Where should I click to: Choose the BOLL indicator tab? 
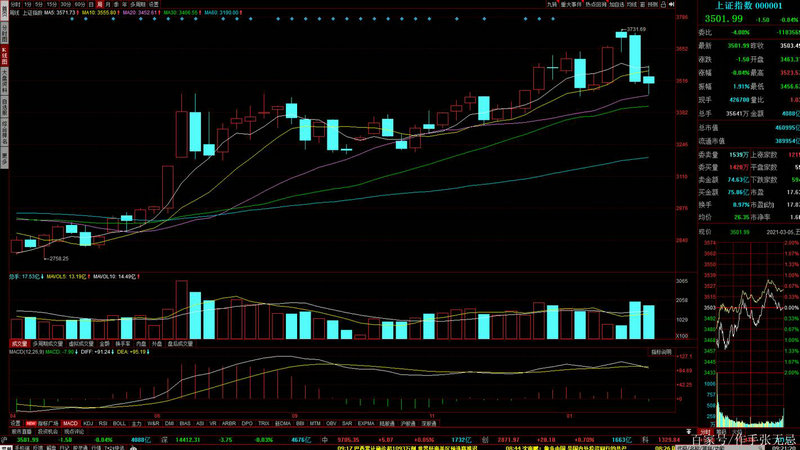click(119, 424)
